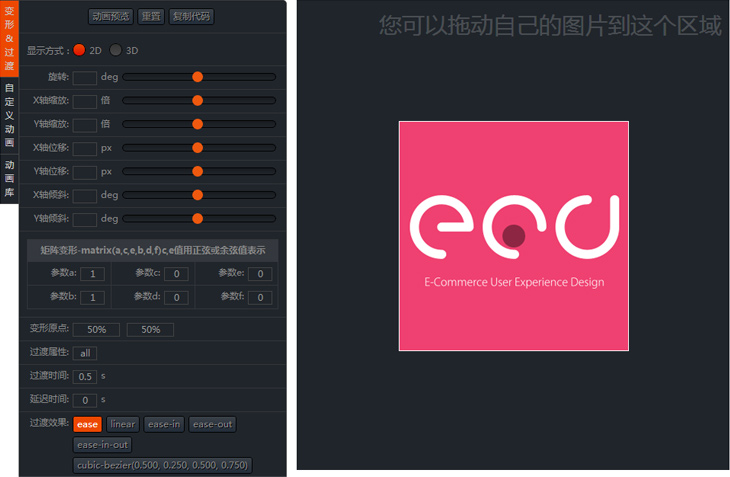Click the Y轴位移 slider handle

coord(197,171)
